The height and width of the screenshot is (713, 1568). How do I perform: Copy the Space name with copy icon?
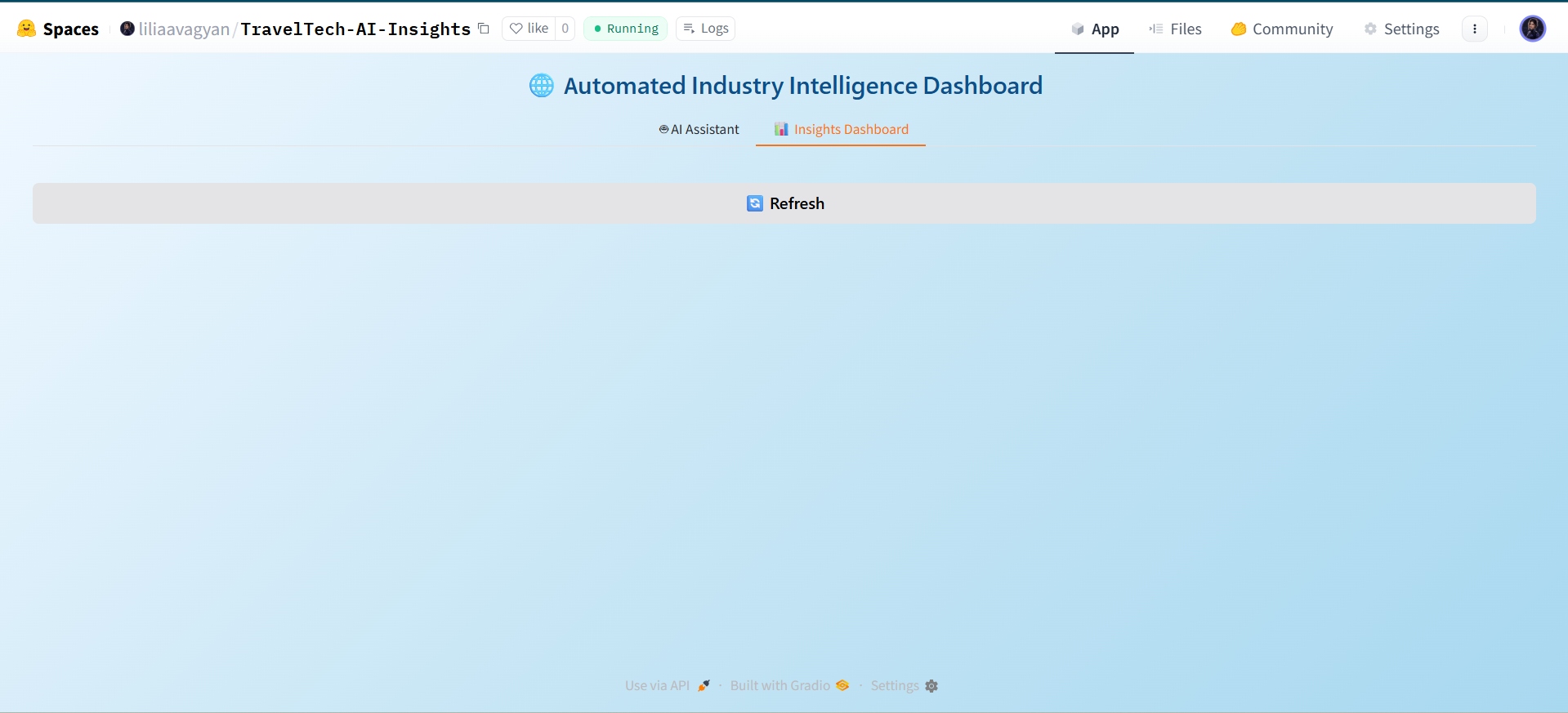point(484,29)
